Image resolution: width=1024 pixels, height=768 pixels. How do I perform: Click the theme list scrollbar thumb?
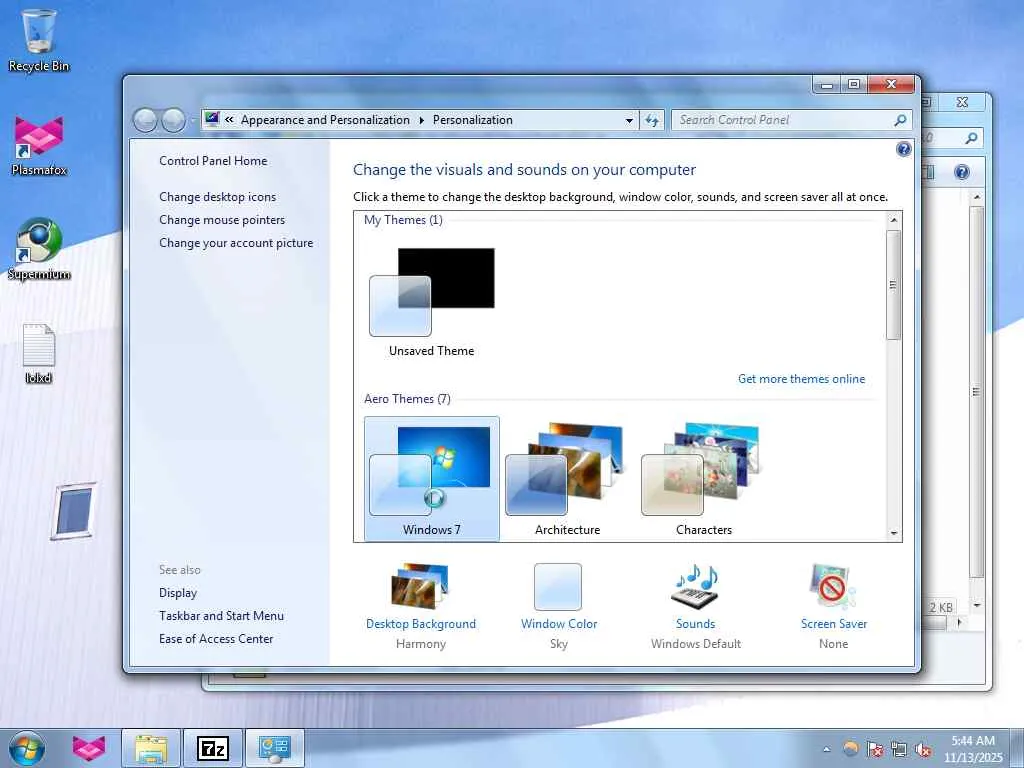pos(894,285)
